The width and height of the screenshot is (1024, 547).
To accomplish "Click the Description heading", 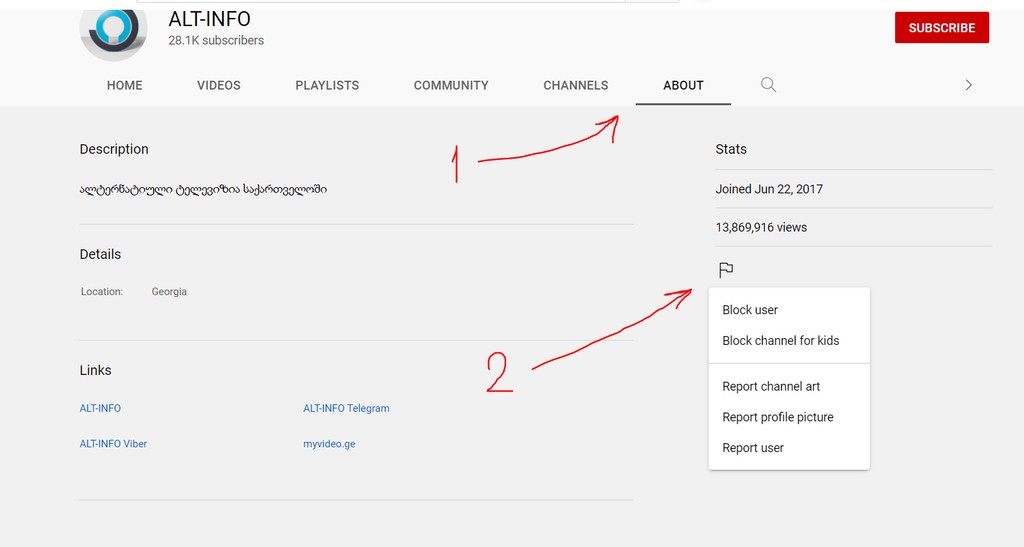I will pyautogui.click(x=114, y=149).
